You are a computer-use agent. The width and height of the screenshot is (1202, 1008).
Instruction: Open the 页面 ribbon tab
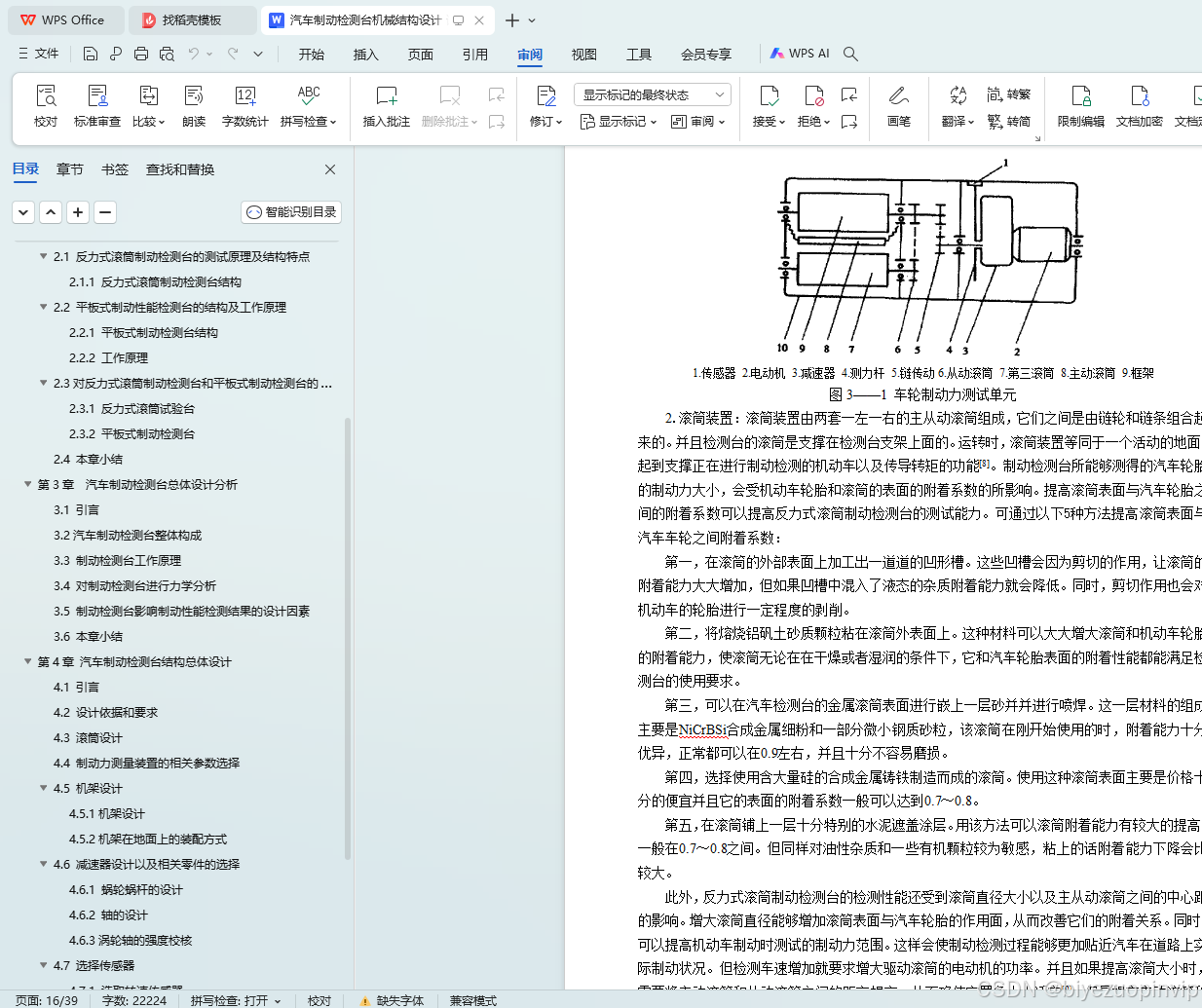click(x=421, y=55)
